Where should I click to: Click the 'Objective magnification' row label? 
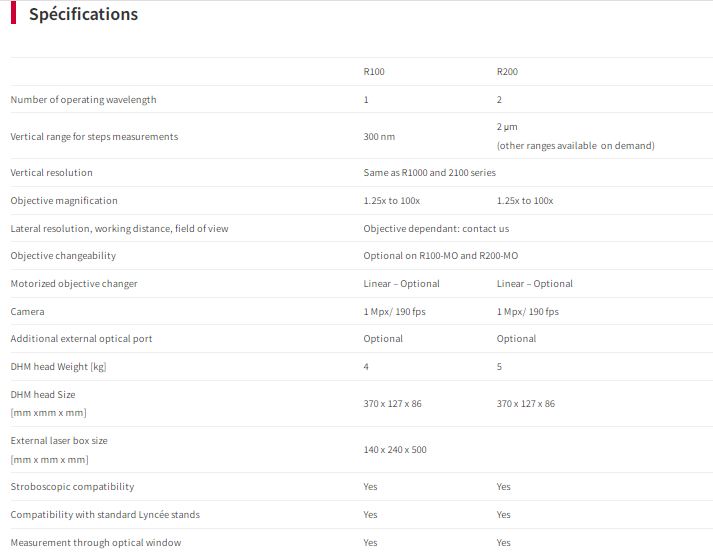coord(64,201)
